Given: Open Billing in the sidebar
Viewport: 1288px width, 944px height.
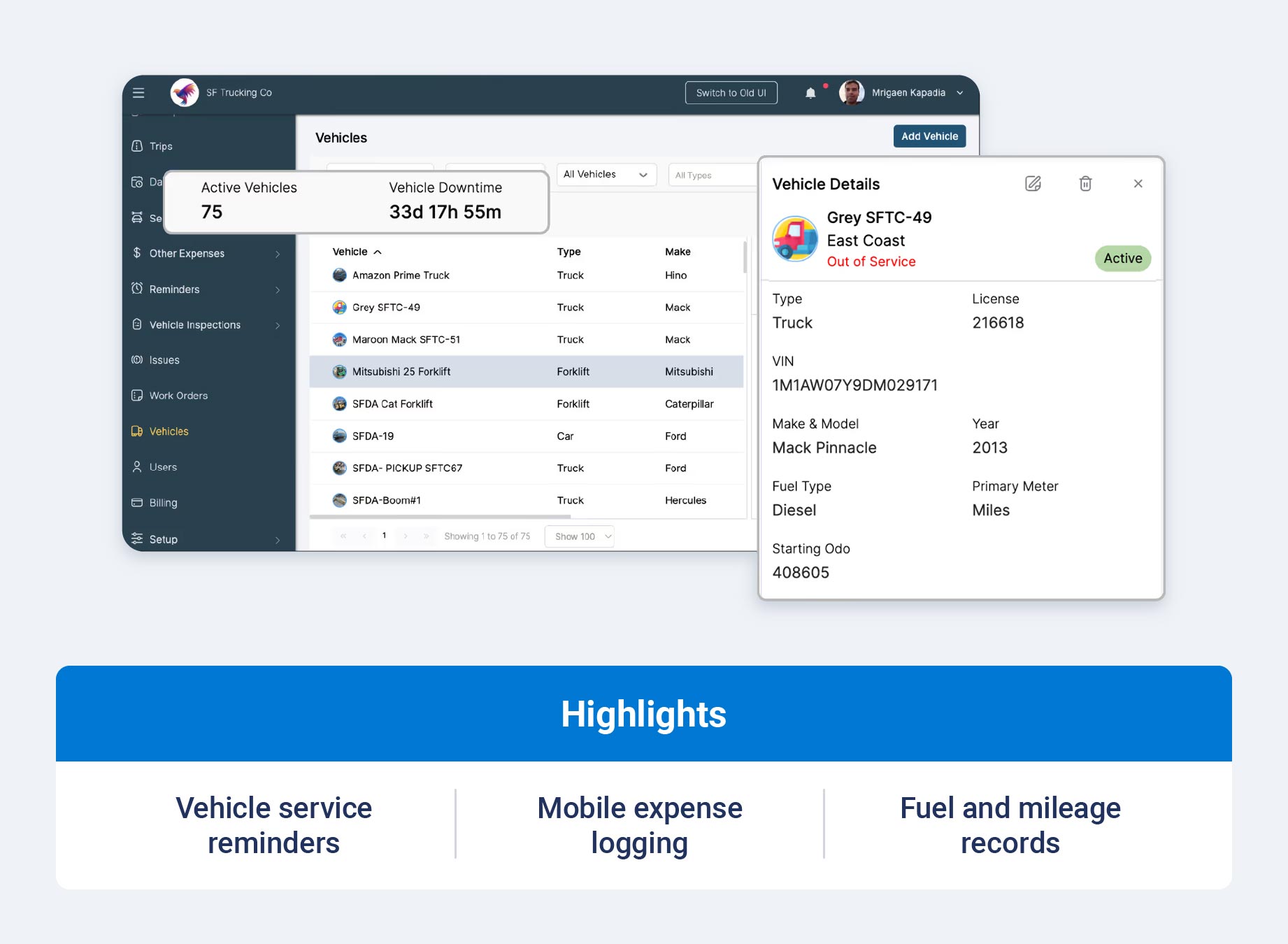Looking at the screenshot, I should point(163,503).
